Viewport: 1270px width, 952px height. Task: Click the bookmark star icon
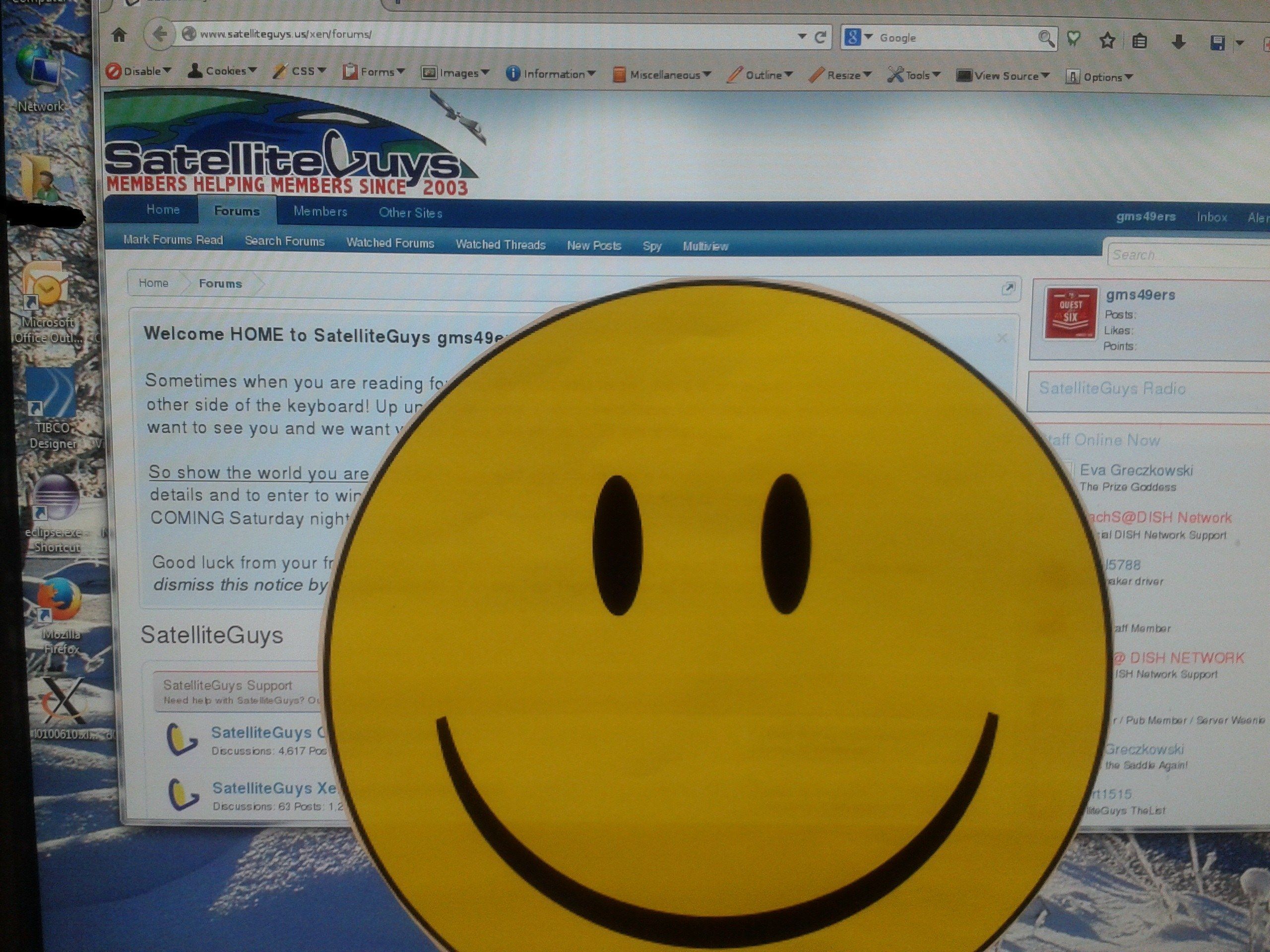1107,40
